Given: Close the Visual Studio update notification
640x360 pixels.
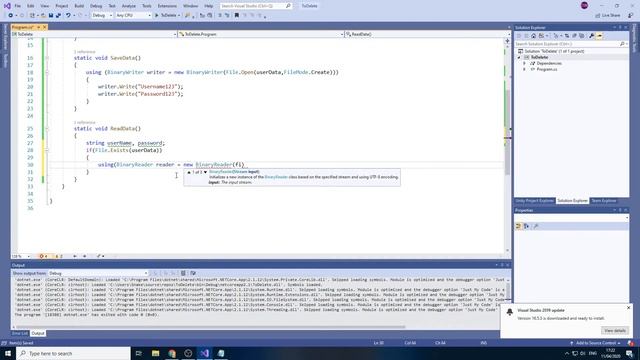Looking at the screenshot, I should (629, 308).
